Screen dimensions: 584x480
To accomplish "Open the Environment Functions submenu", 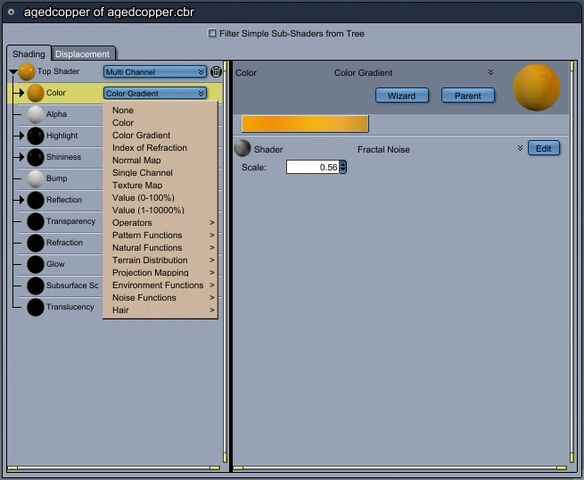I will (160, 285).
